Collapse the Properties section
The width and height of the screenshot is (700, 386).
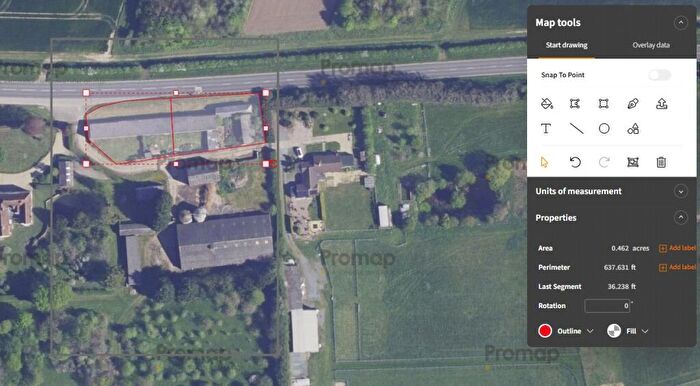pyautogui.click(x=680, y=218)
